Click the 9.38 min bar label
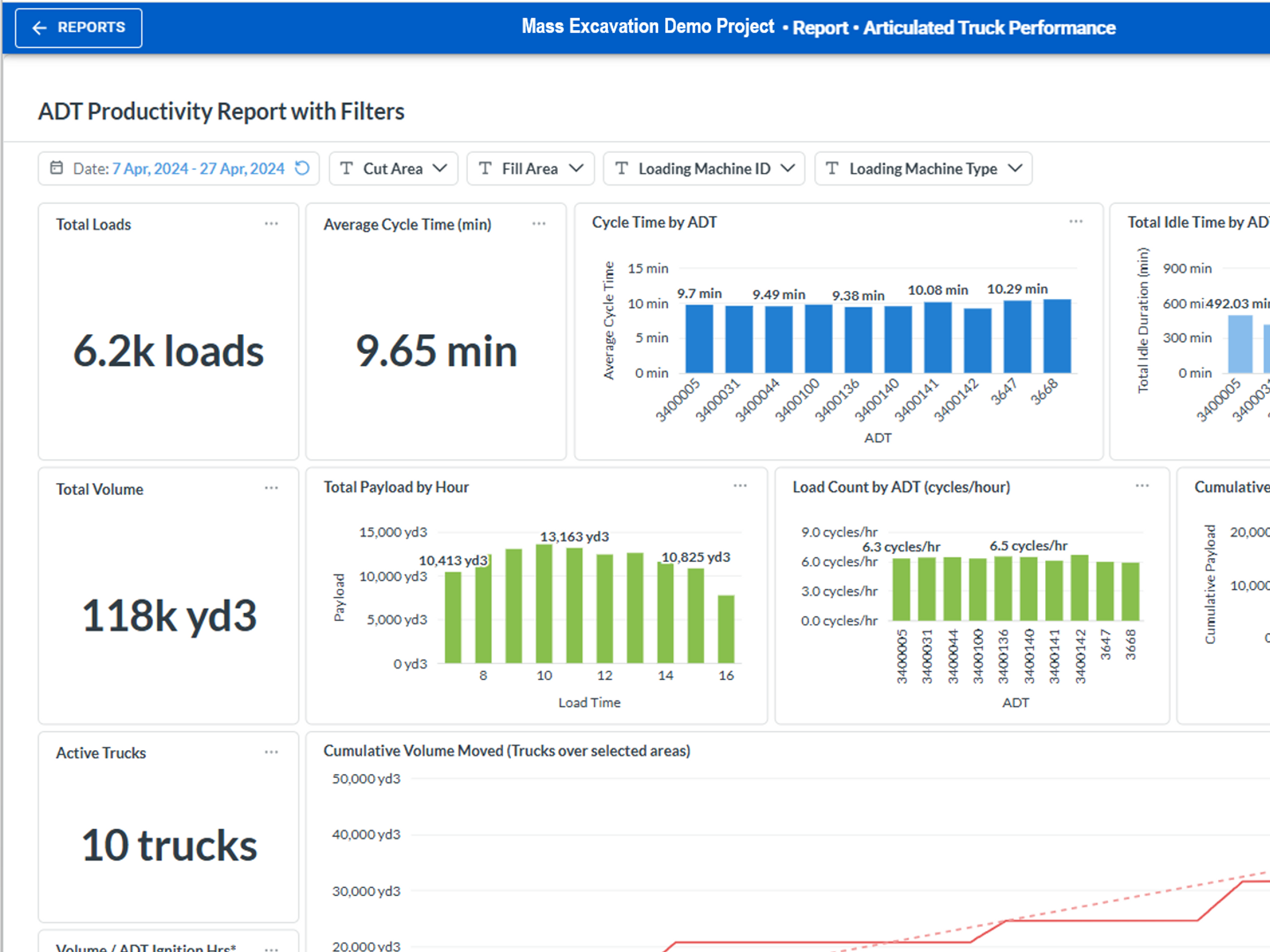 [x=858, y=296]
